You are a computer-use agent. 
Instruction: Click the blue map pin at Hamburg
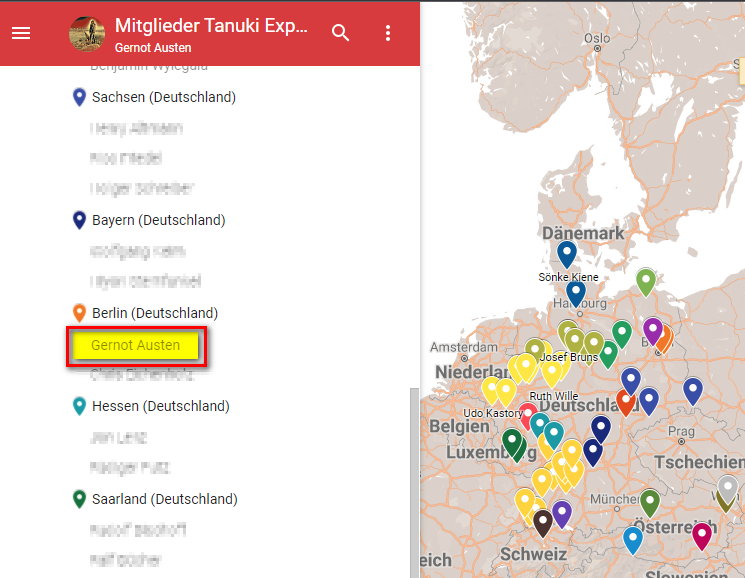pos(575,293)
